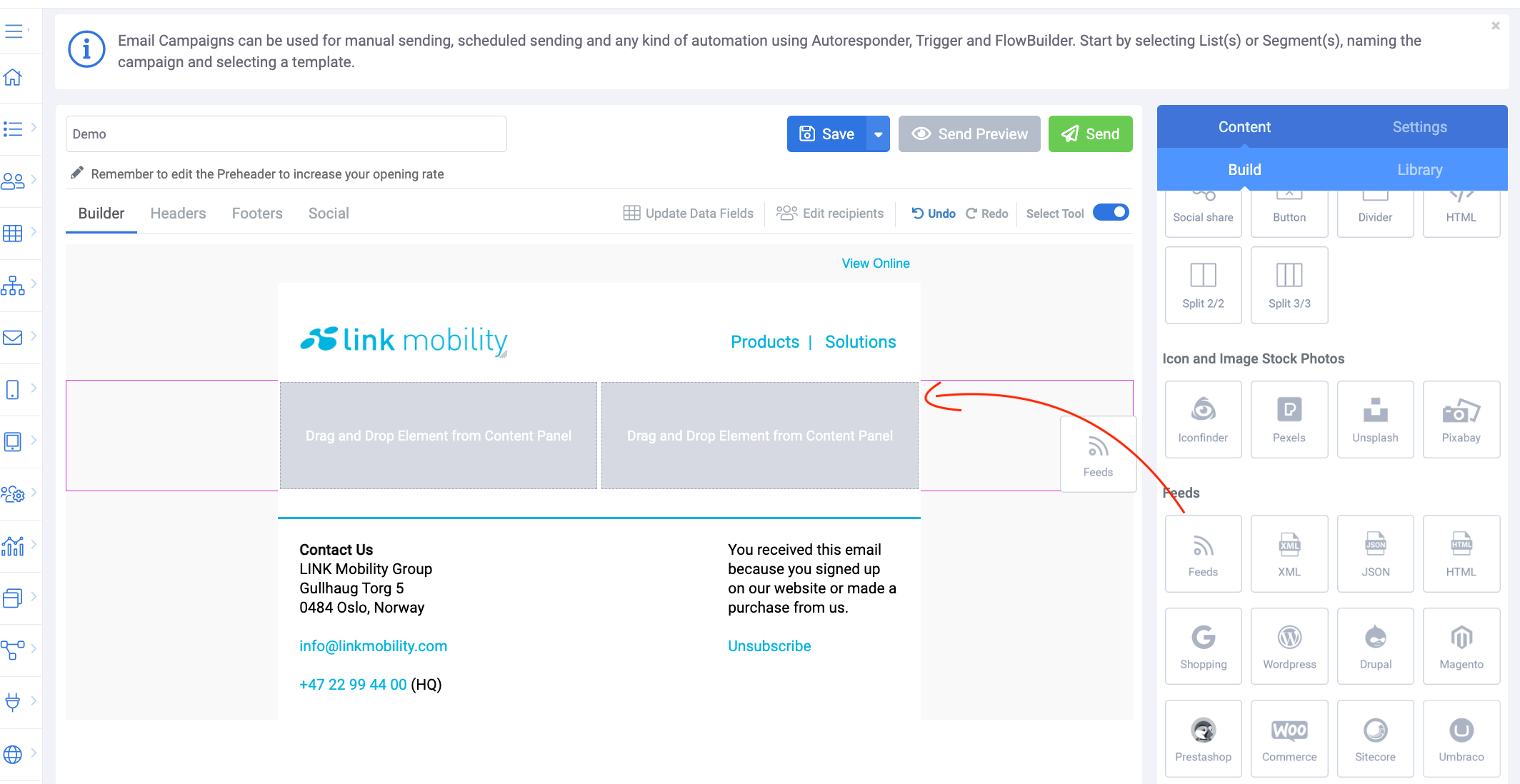Select the Prestashop feed element
The image size is (1520, 784).
click(1203, 738)
